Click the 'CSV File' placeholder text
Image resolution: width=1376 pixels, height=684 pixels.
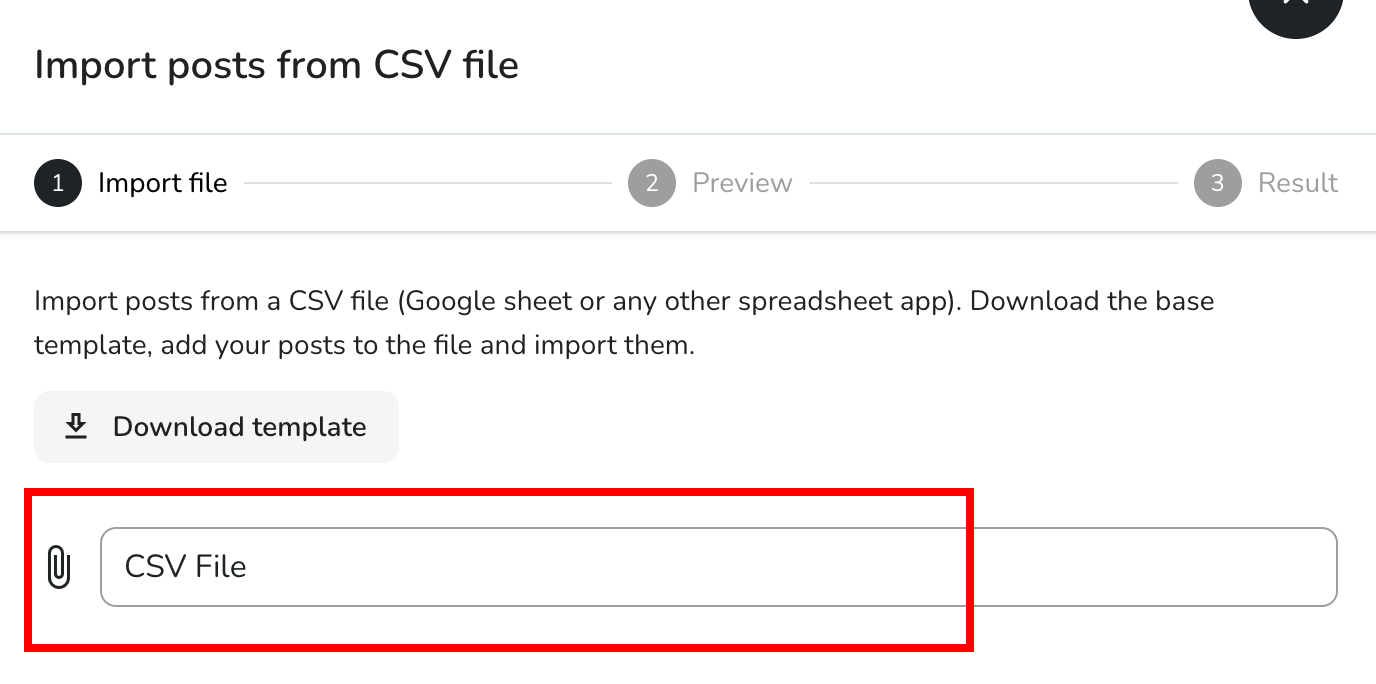(x=185, y=567)
